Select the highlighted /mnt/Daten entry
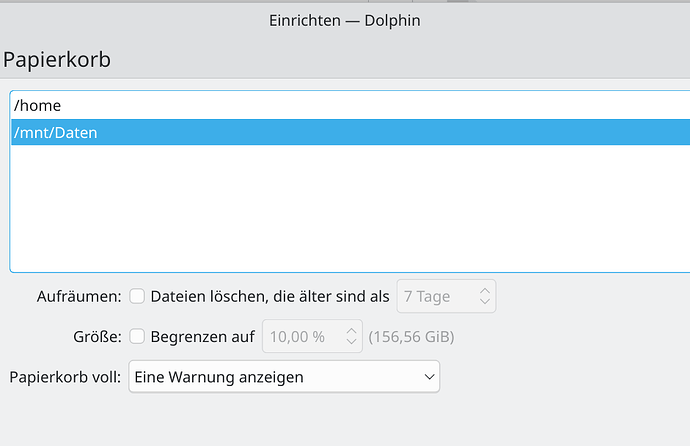The height and width of the screenshot is (446, 690). pyautogui.click(x=56, y=132)
